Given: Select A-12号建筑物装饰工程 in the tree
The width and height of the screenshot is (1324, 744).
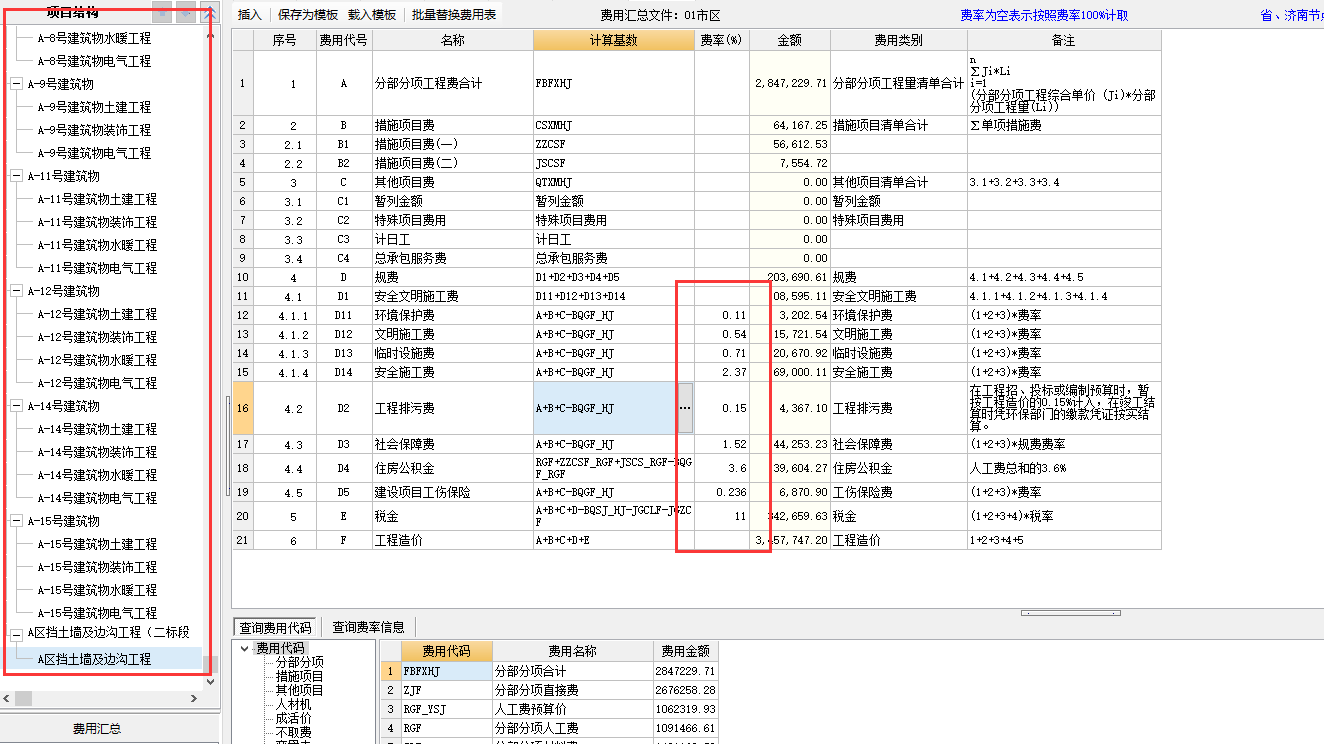Looking at the screenshot, I should [97, 337].
